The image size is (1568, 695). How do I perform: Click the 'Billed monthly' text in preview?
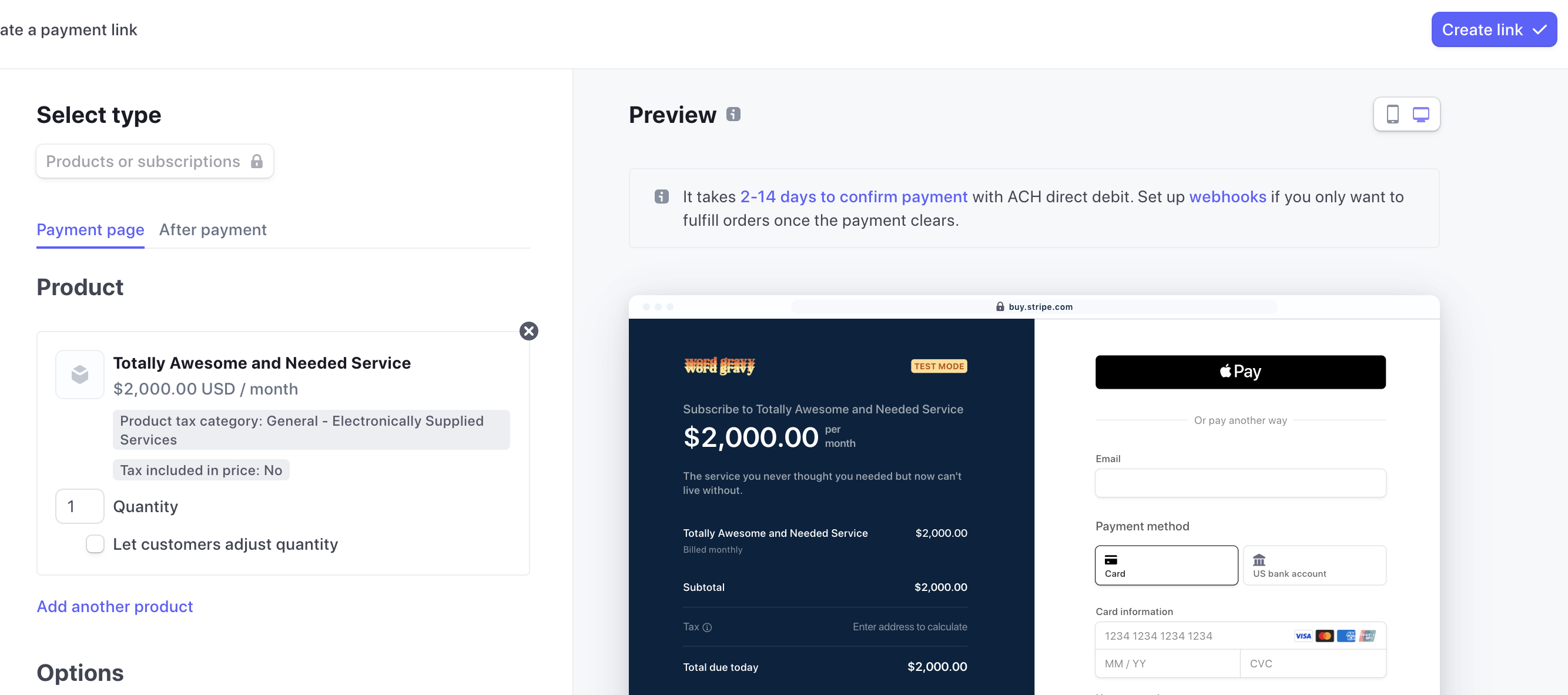(x=712, y=549)
